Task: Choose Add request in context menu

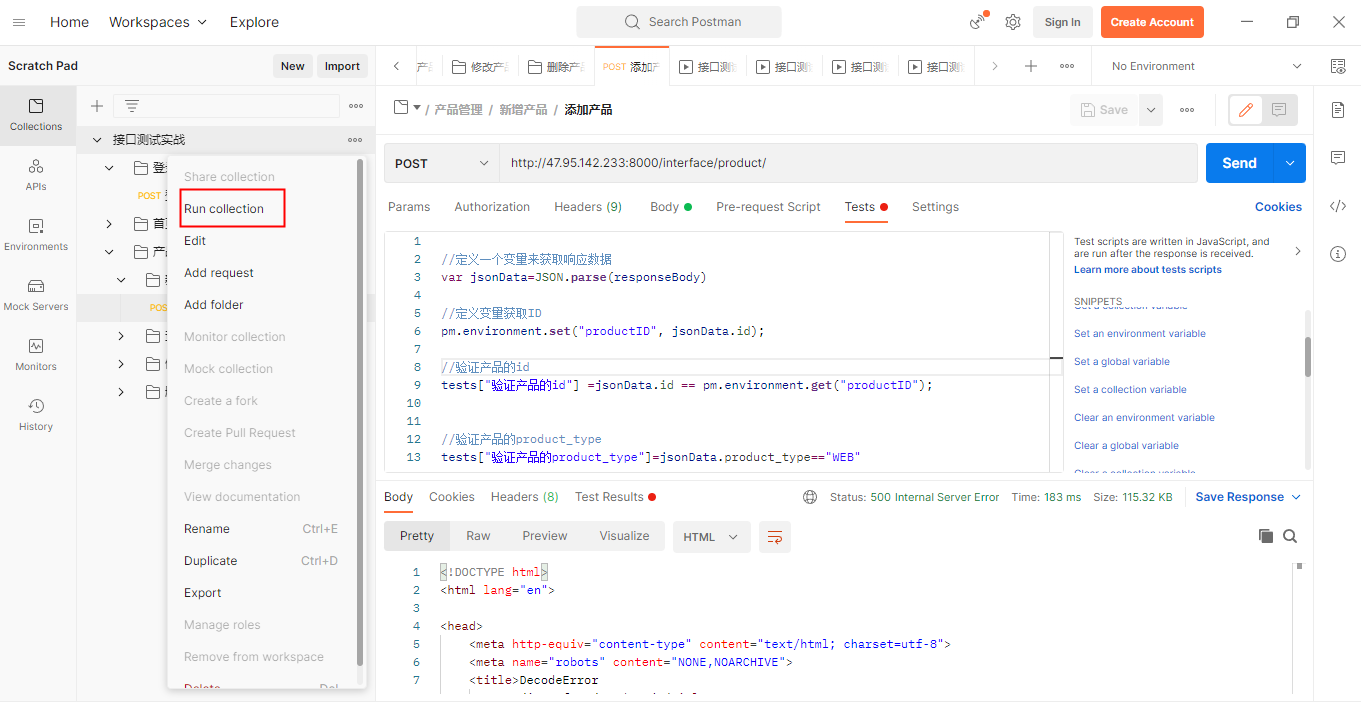Action: point(219,273)
